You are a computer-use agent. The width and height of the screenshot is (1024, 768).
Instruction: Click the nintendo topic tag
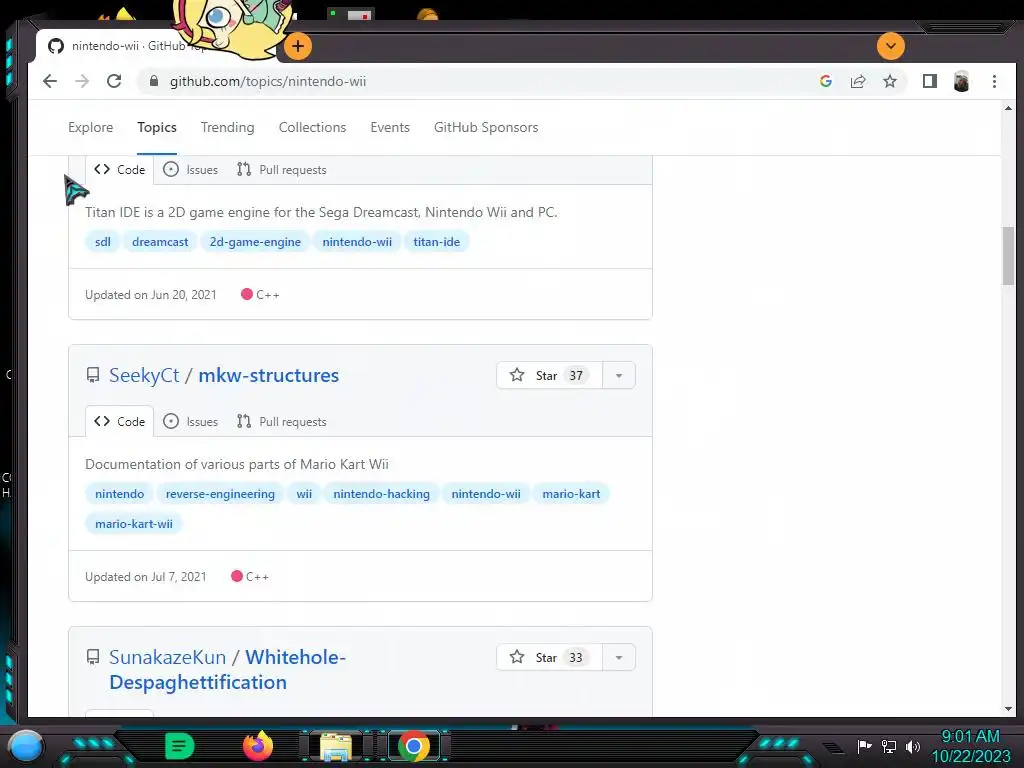coord(120,494)
